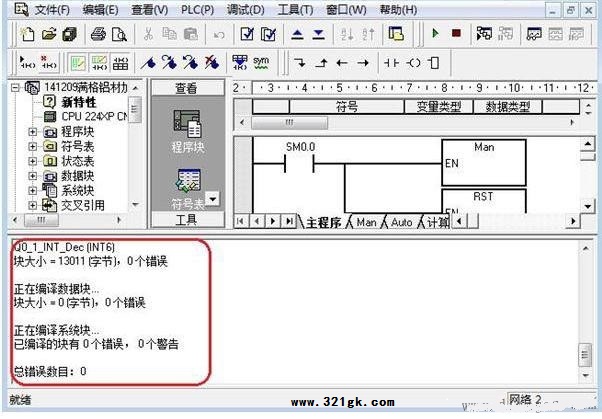Click the Compile All icon
Image resolution: width=602 pixels, height=419 pixels.
click(268, 35)
